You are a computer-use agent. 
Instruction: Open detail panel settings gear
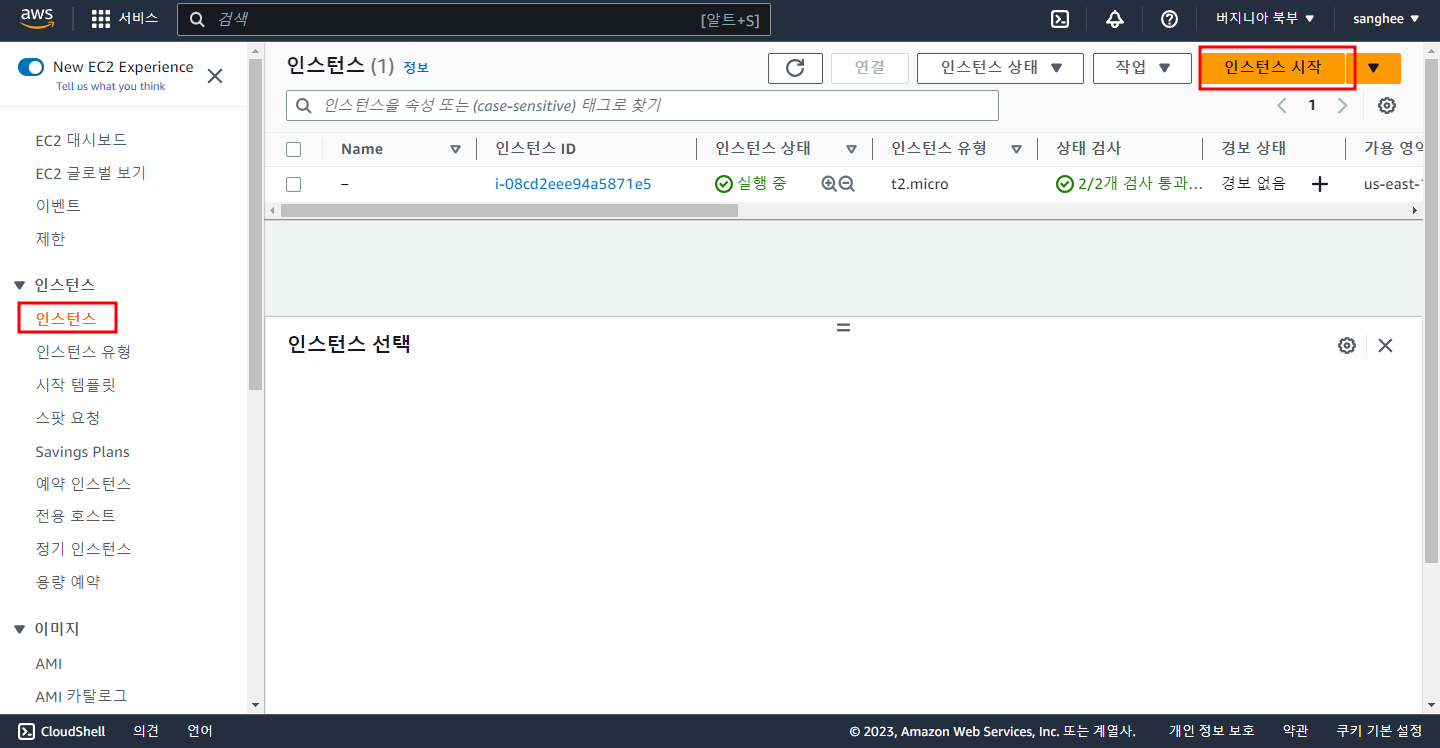pyautogui.click(x=1347, y=345)
